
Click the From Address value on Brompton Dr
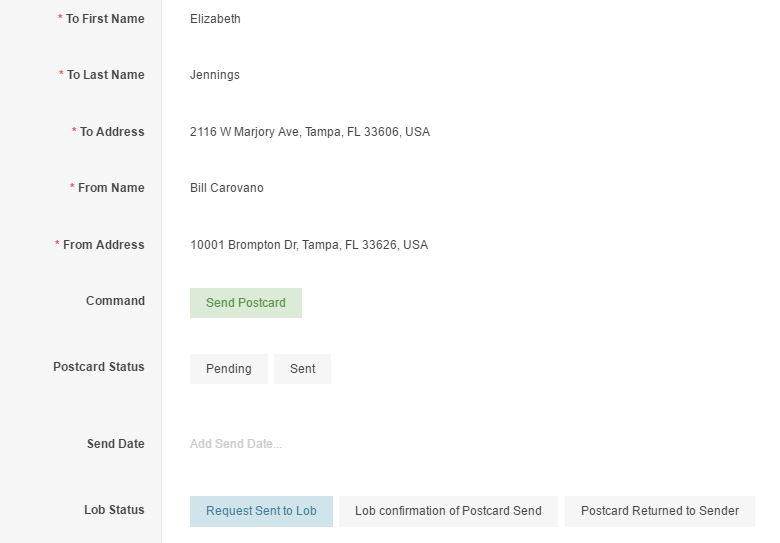click(309, 245)
